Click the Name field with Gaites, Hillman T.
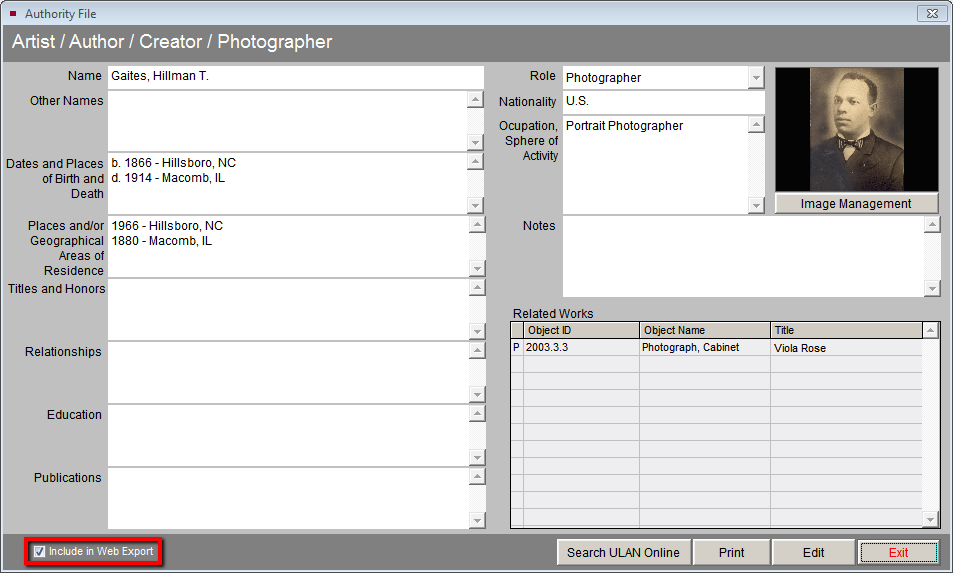Image resolution: width=953 pixels, height=573 pixels. tap(296, 77)
